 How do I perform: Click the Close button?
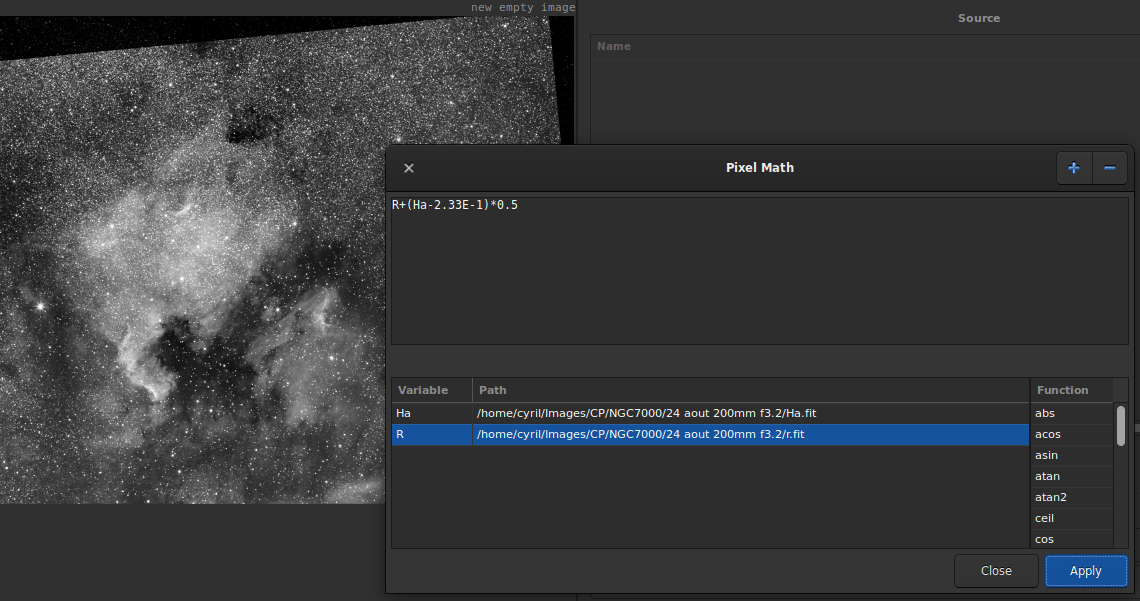pos(996,570)
